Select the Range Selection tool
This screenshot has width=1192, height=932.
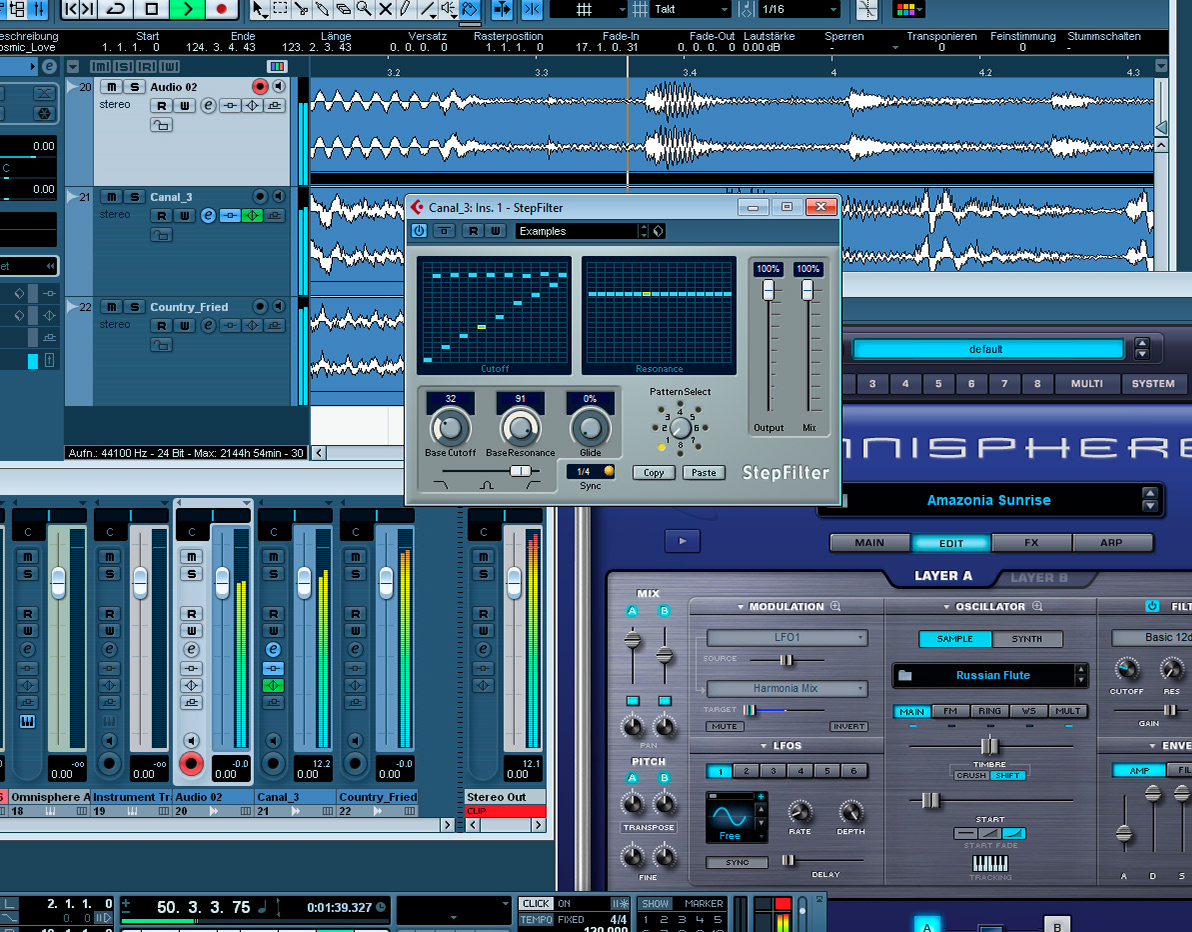coord(281,9)
